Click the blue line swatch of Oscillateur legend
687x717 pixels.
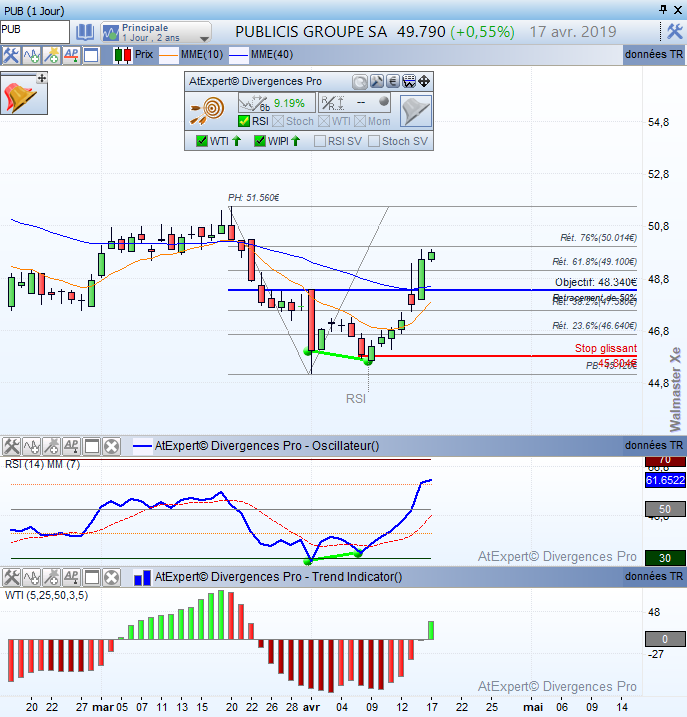tap(142, 446)
